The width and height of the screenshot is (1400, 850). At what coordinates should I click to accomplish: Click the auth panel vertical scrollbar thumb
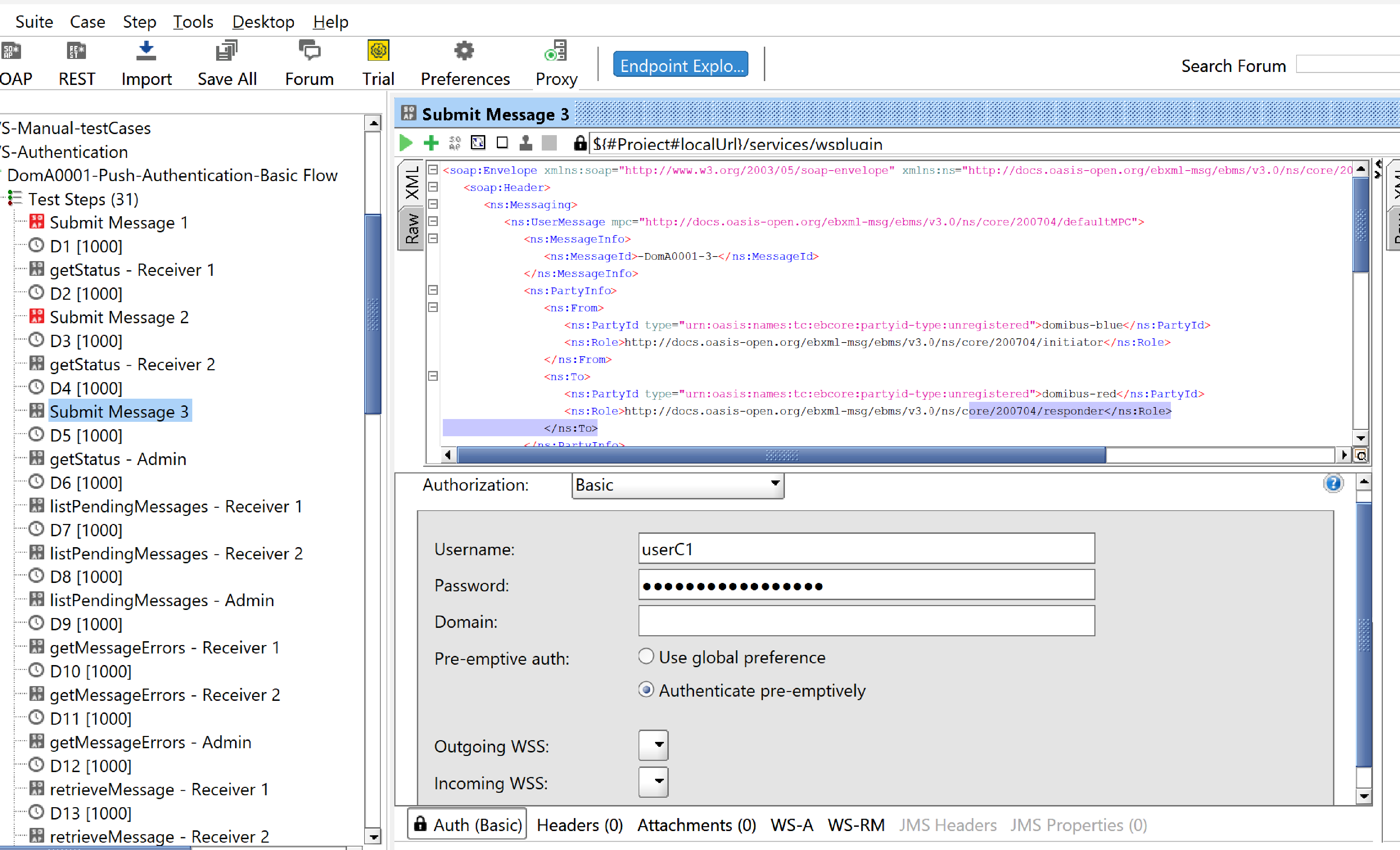pos(1364,634)
